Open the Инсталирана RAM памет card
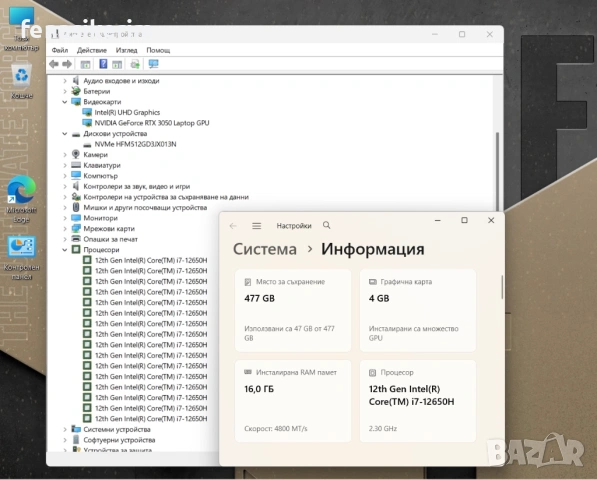Image resolution: width=597 pixels, height=480 pixels. click(293, 401)
